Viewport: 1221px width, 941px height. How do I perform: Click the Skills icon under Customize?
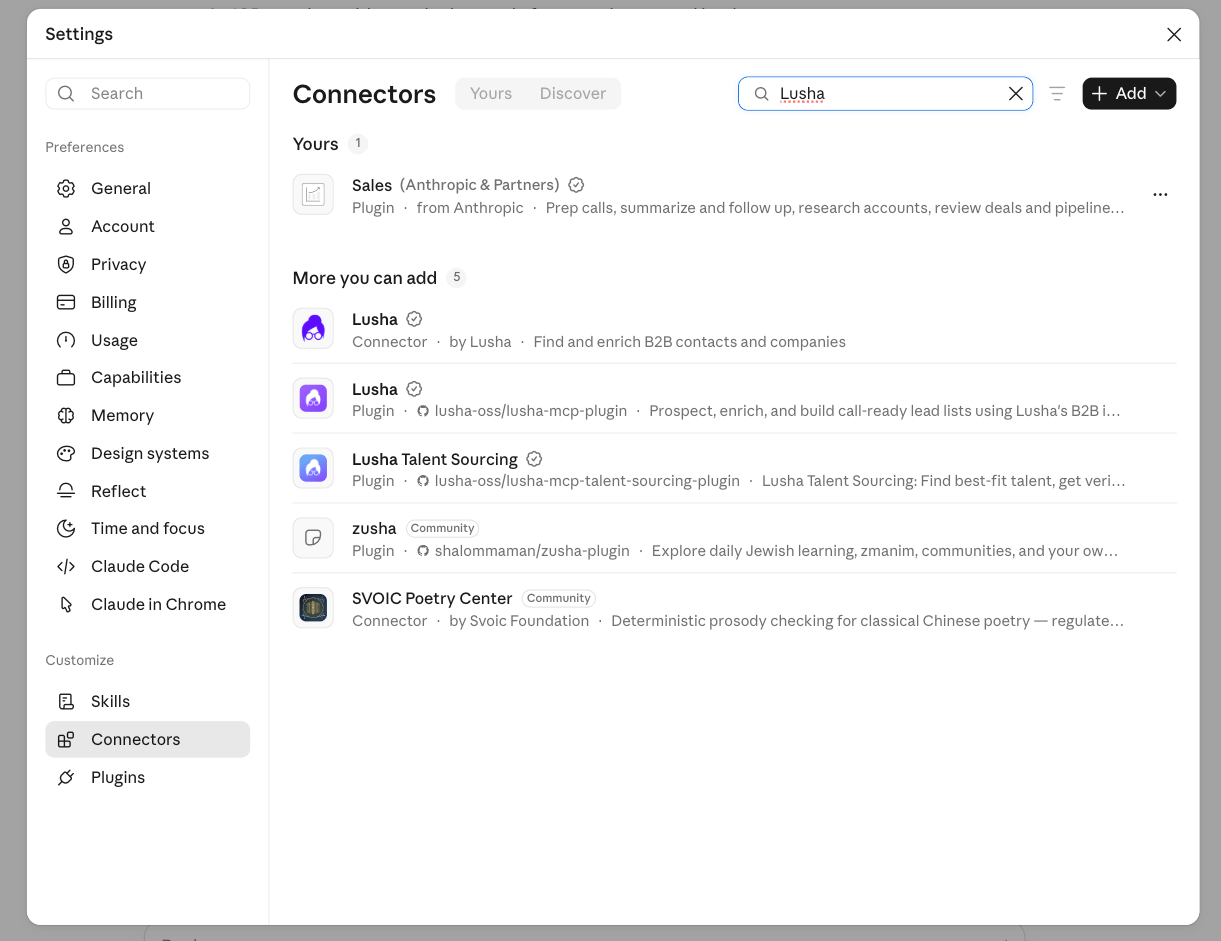pos(66,701)
